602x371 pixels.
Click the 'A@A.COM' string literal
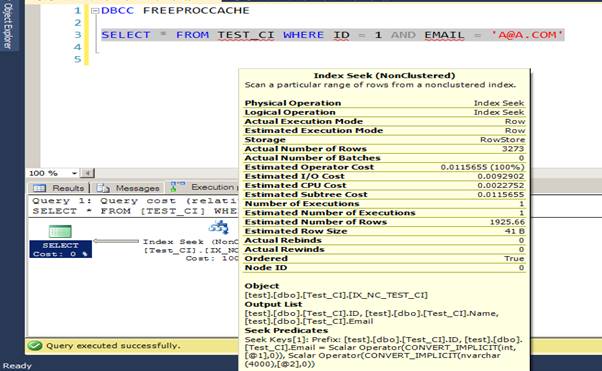pos(528,35)
